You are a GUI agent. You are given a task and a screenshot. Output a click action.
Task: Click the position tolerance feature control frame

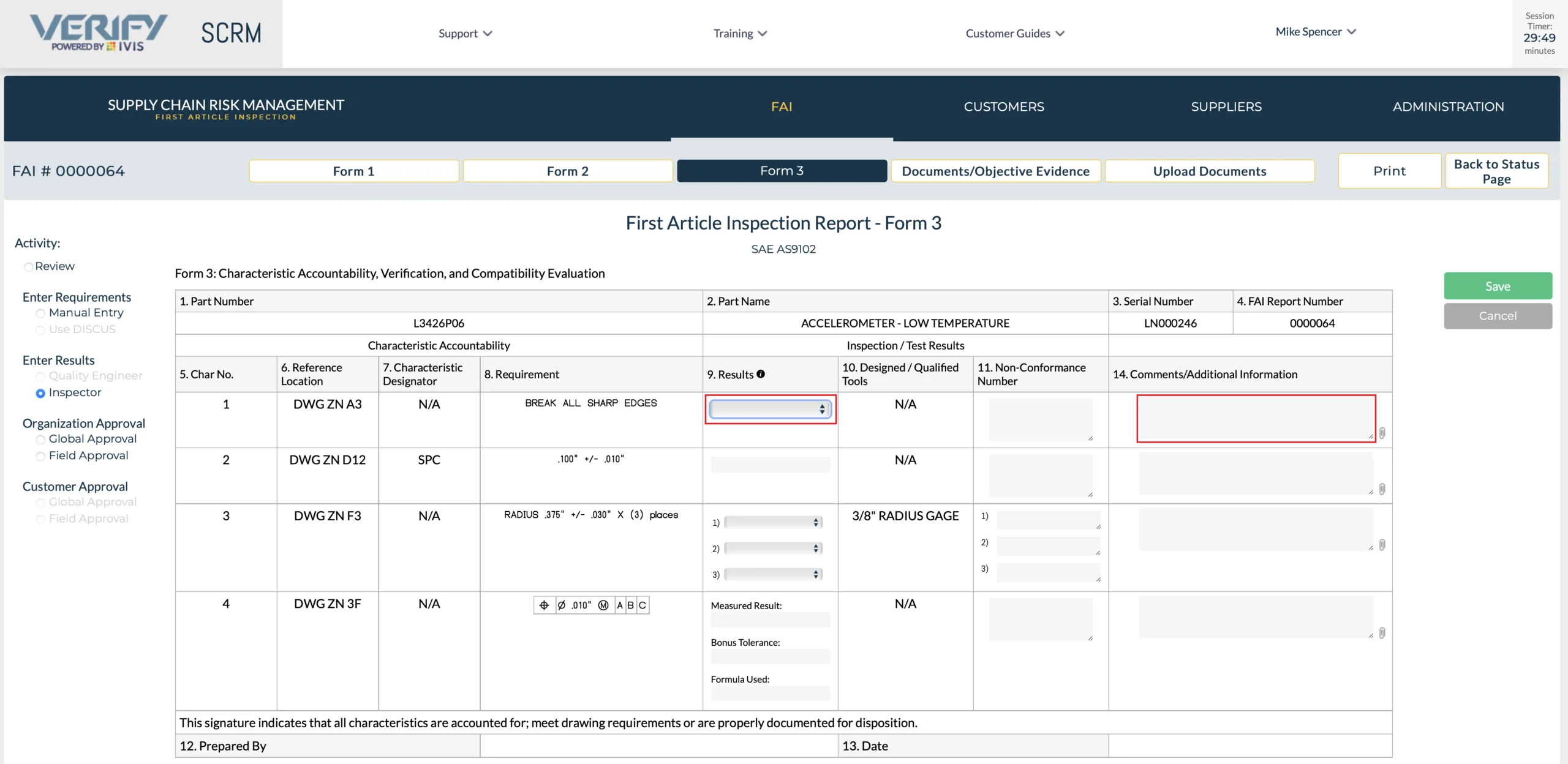[591, 605]
